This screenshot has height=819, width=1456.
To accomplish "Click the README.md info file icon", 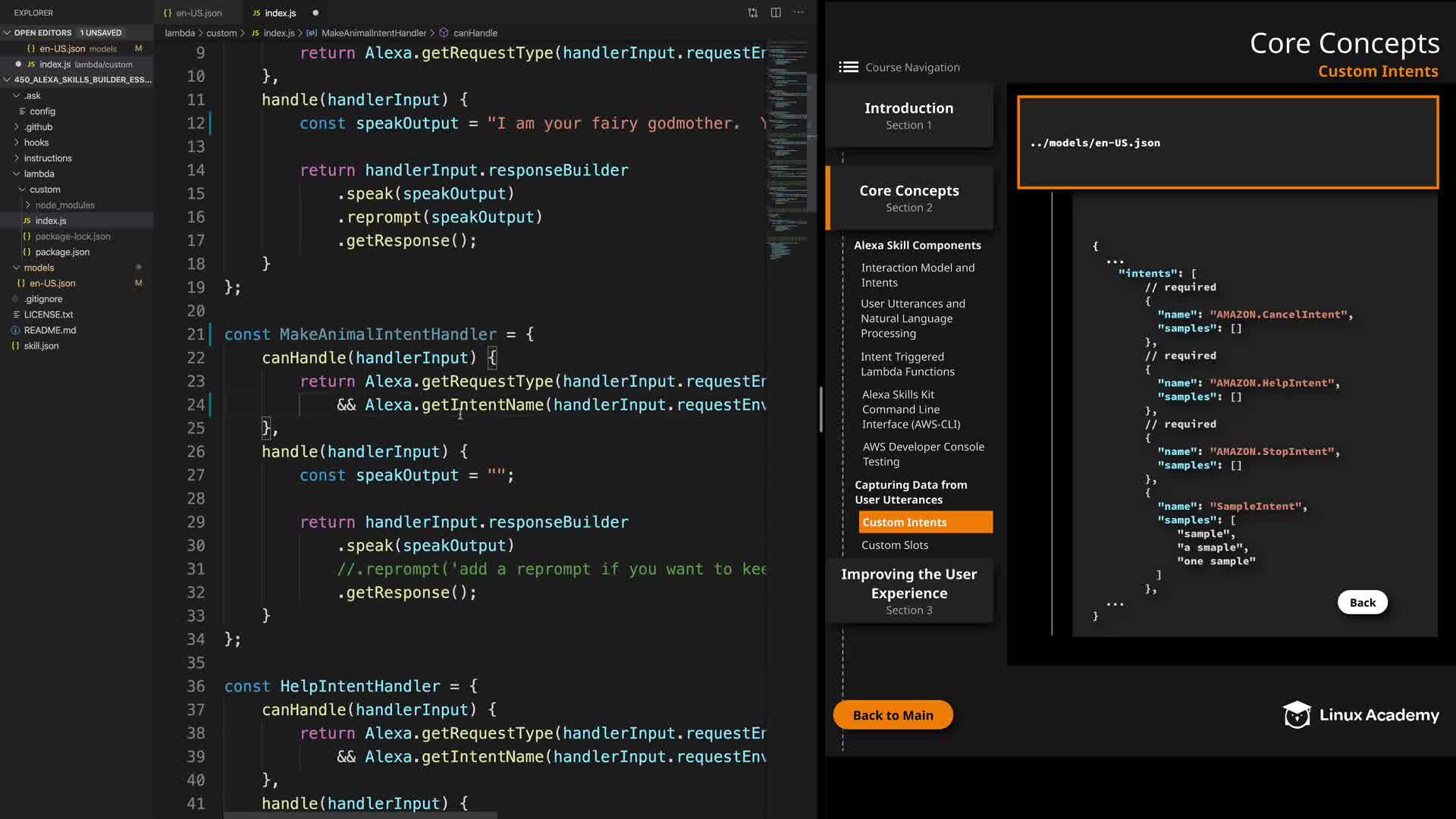I will point(15,330).
